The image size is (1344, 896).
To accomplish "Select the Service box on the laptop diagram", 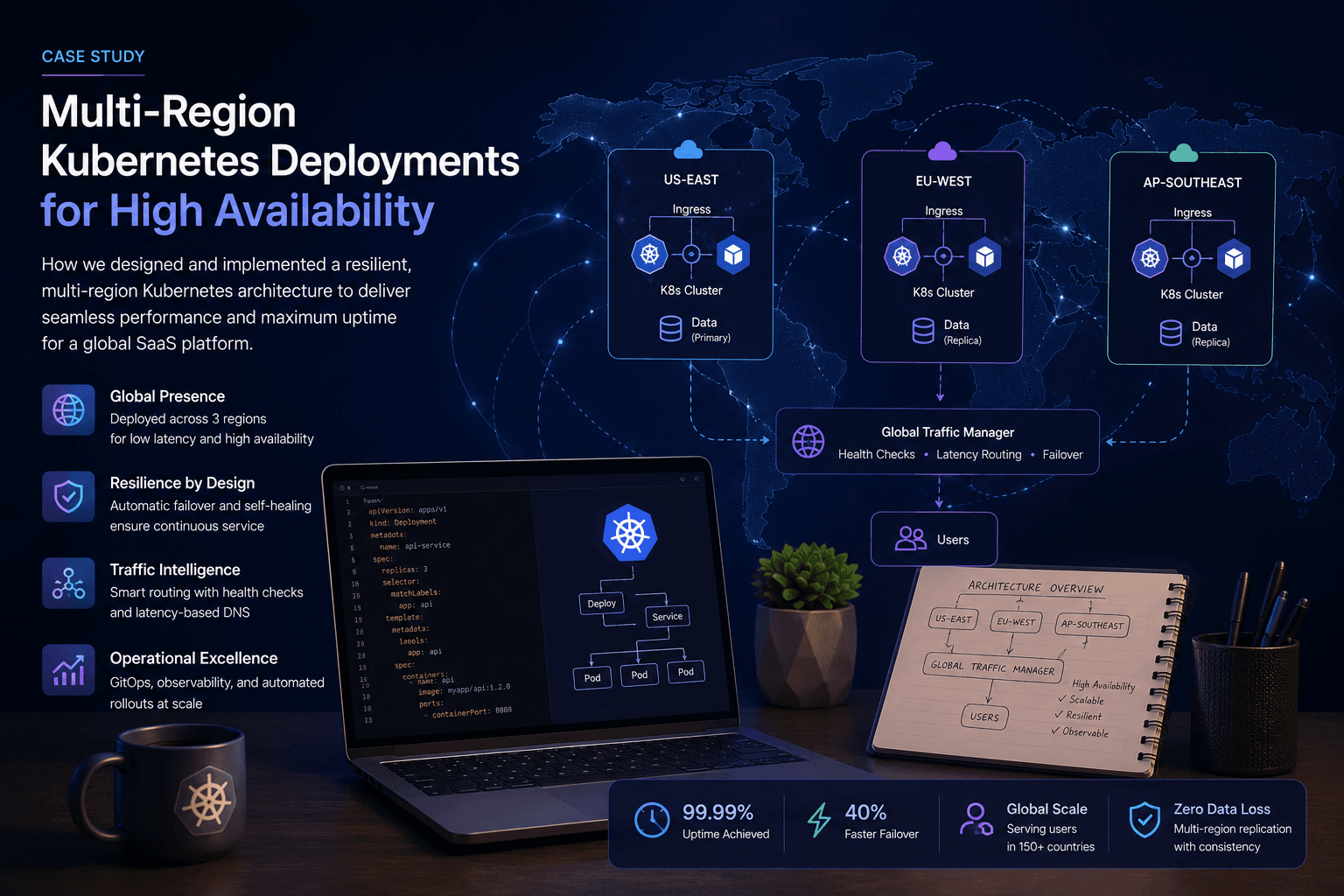I will click(668, 617).
